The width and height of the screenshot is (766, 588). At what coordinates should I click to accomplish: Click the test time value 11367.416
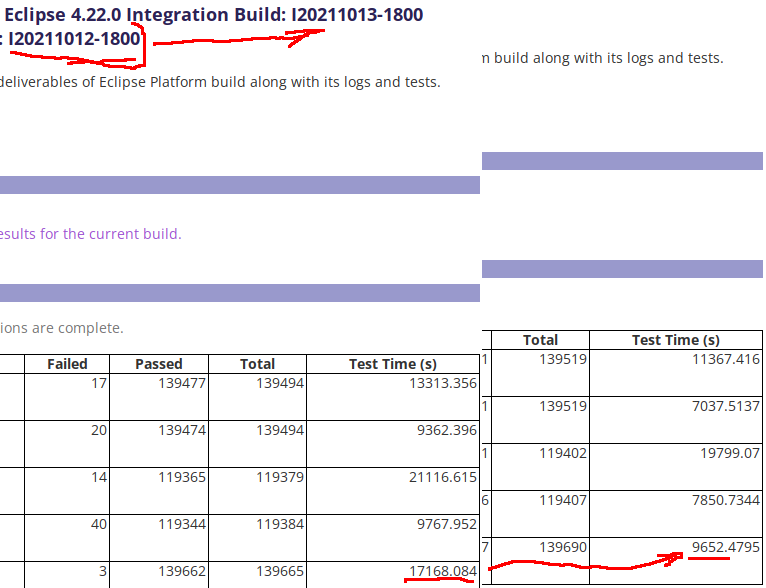pos(726,359)
